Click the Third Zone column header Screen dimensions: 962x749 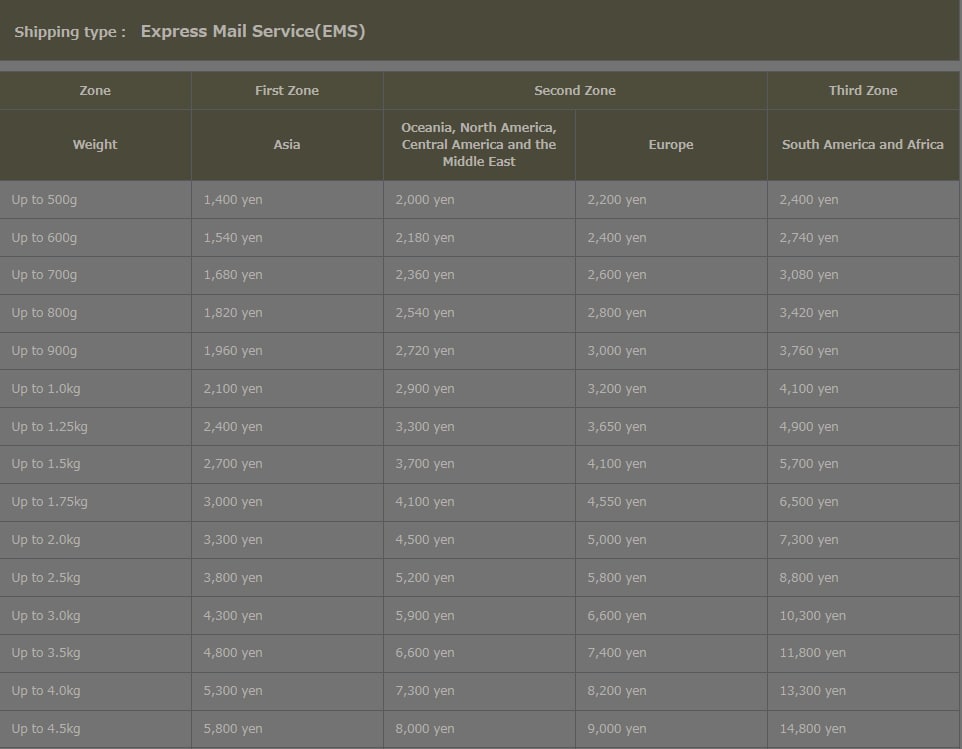[862, 90]
